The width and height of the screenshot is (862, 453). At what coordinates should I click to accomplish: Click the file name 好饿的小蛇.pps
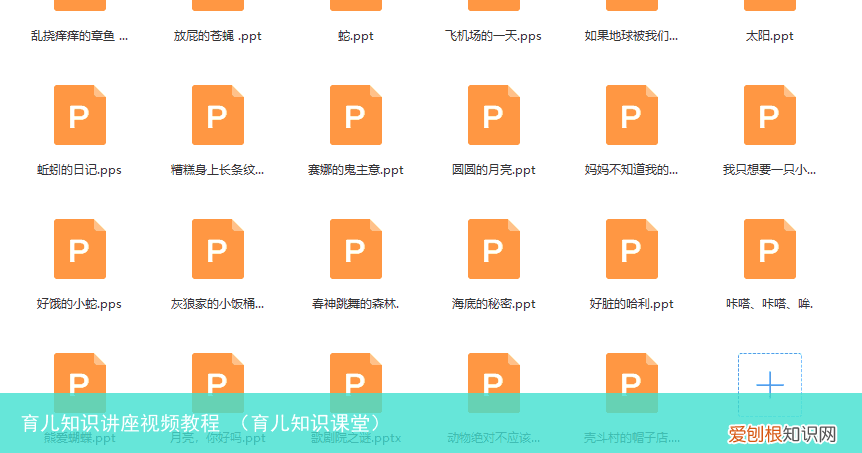coord(79,304)
